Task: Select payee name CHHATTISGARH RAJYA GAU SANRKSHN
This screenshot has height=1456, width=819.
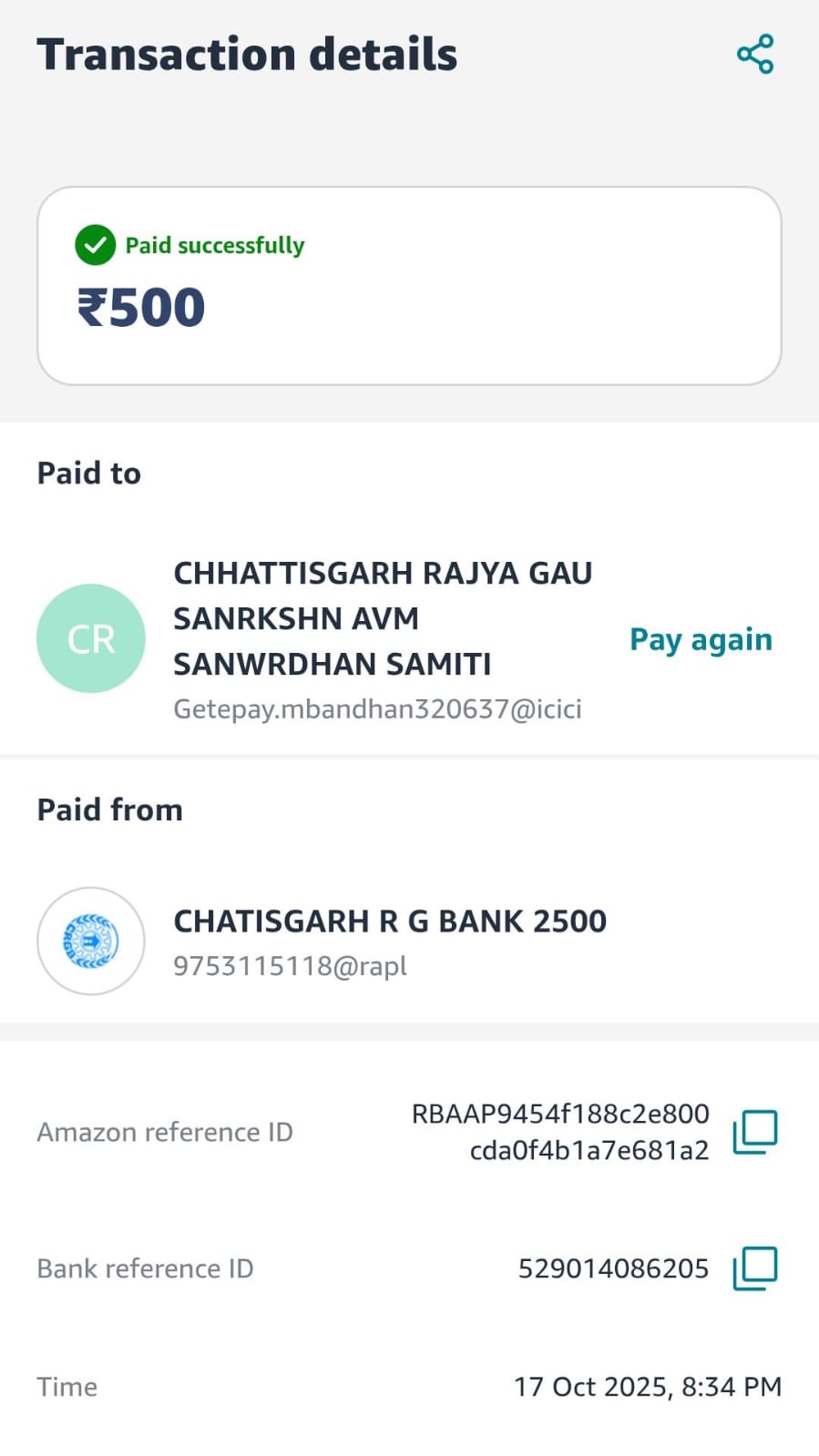Action: tap(383, 618)
